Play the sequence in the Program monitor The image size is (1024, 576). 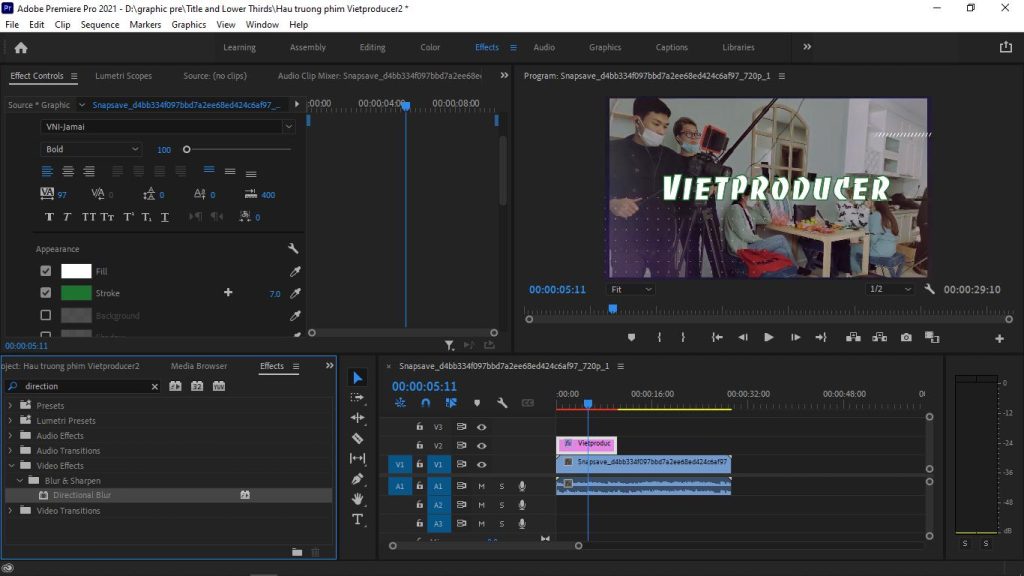point(768,338)
